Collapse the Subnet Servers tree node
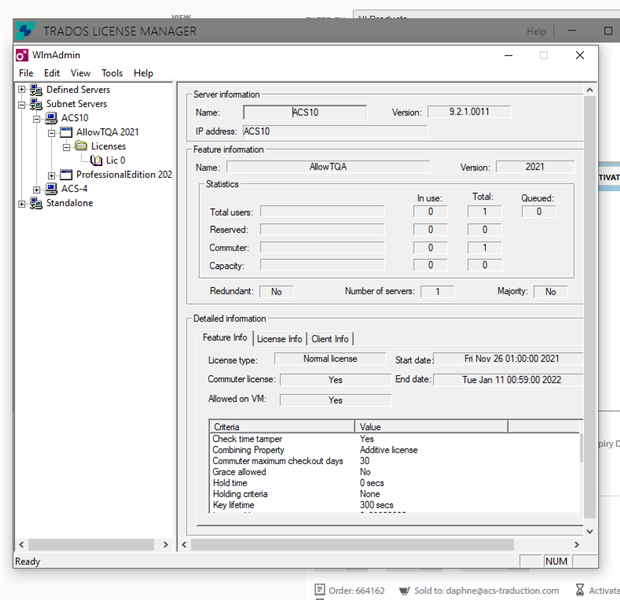This screenshot has height=600, width=620. tap(22, 105)
